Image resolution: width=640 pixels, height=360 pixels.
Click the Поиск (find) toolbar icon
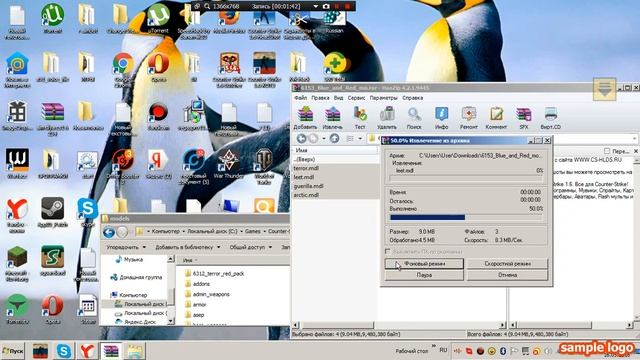pyautogui.click(x=414, y=118)
